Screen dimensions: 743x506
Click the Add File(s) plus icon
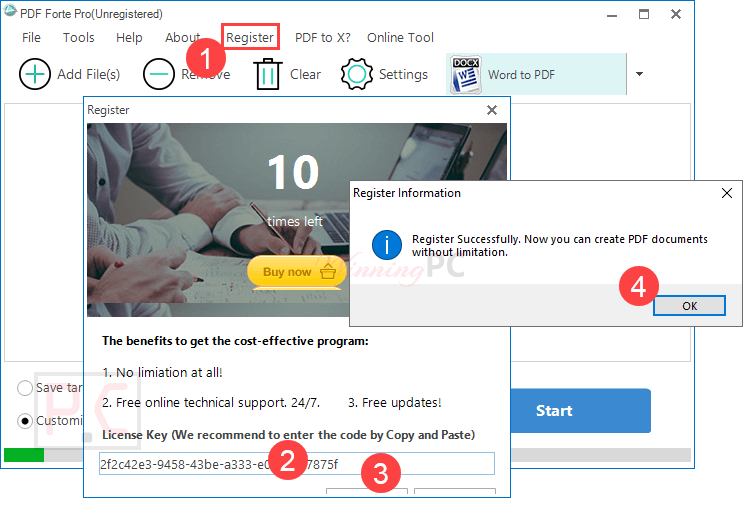pos(35,74)
